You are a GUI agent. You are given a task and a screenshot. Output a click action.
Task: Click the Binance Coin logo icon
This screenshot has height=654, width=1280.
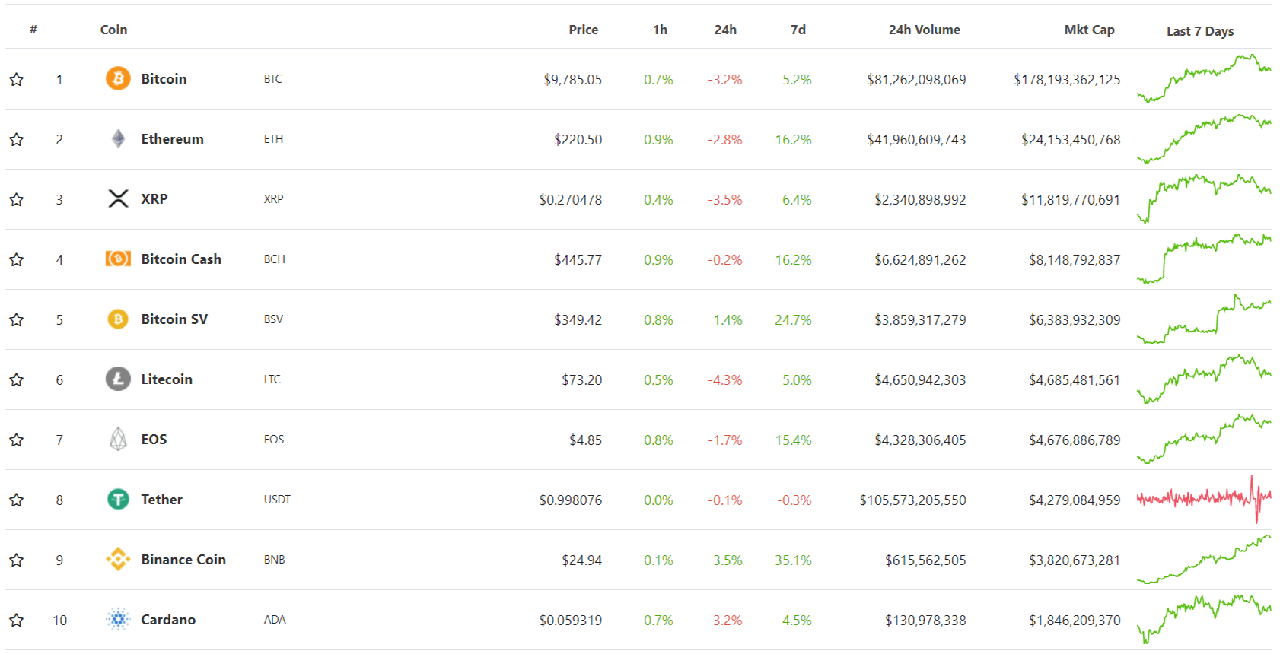coord(118,559)
